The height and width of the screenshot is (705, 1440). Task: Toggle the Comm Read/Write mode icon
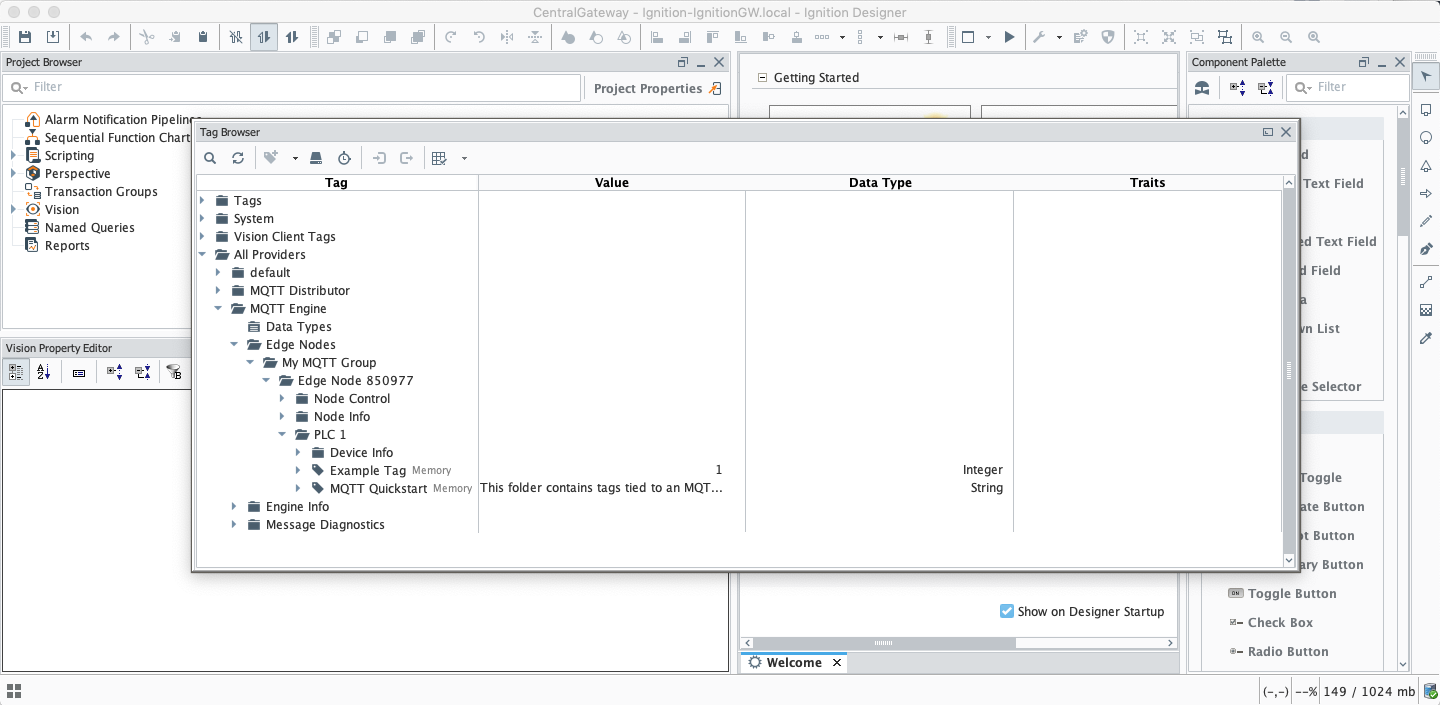(x=292, y=37)
